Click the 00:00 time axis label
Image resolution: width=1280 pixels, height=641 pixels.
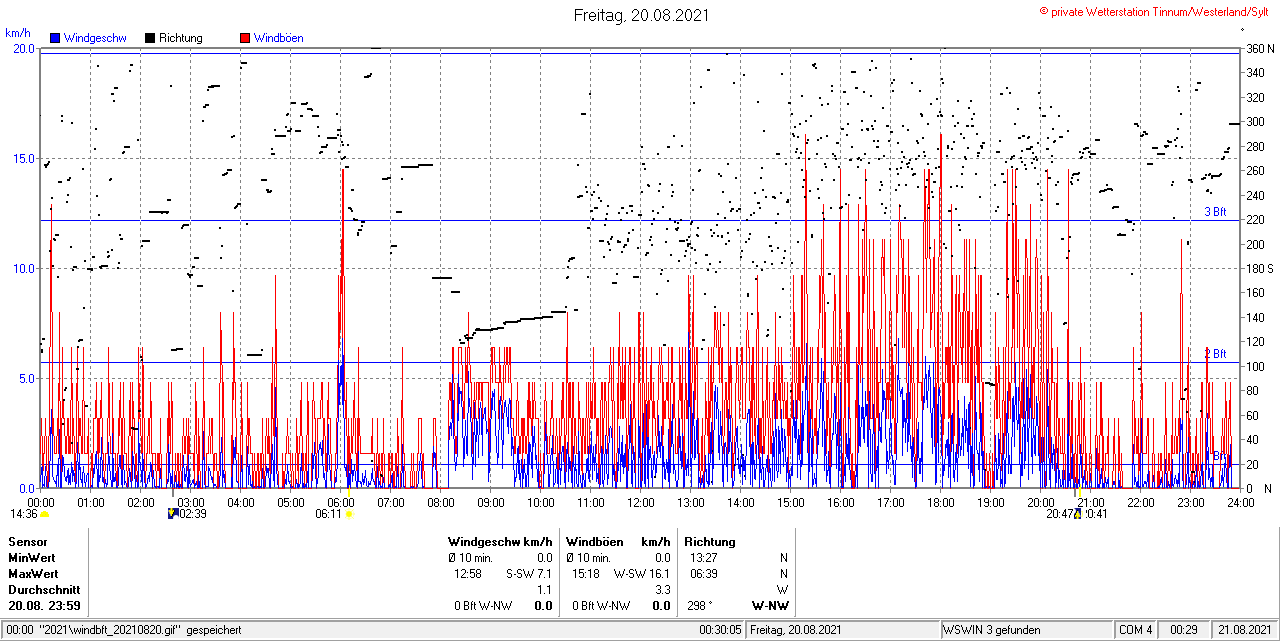(41, 502)
